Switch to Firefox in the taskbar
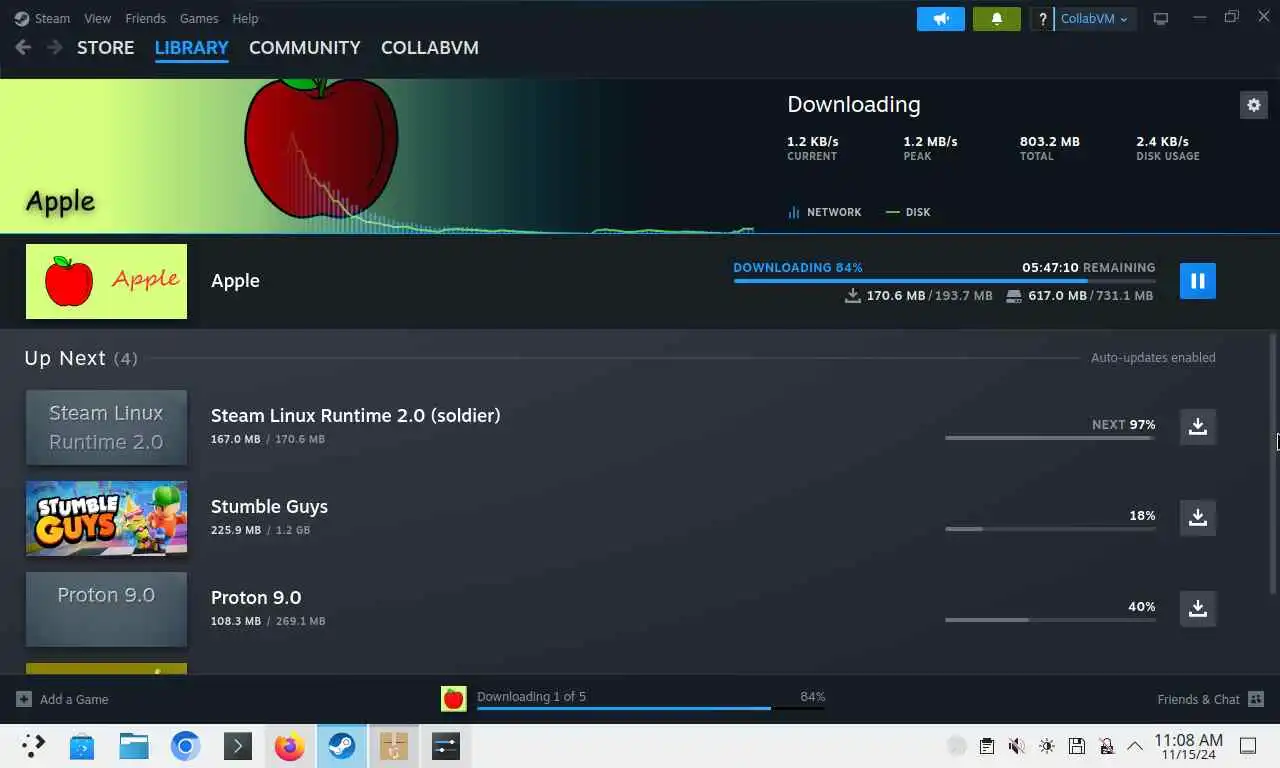This screenshot has width=1280, height=768. (x=289, y=746)
